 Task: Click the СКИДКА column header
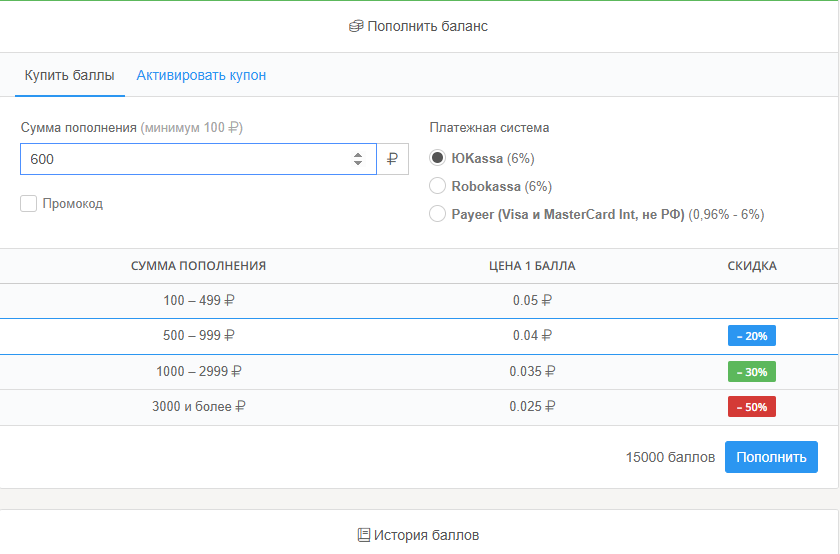(x=752, y=266)
